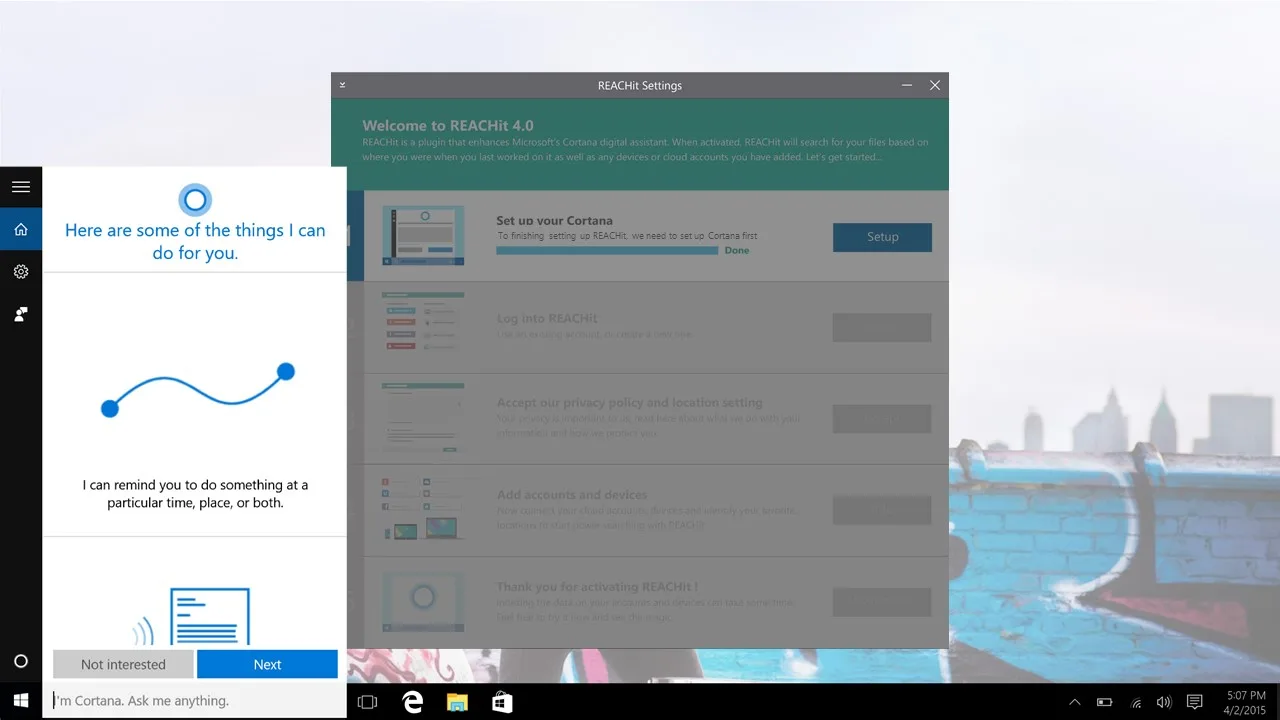
Task: Close the REACHit Settings window
Action: coord(935,85)
